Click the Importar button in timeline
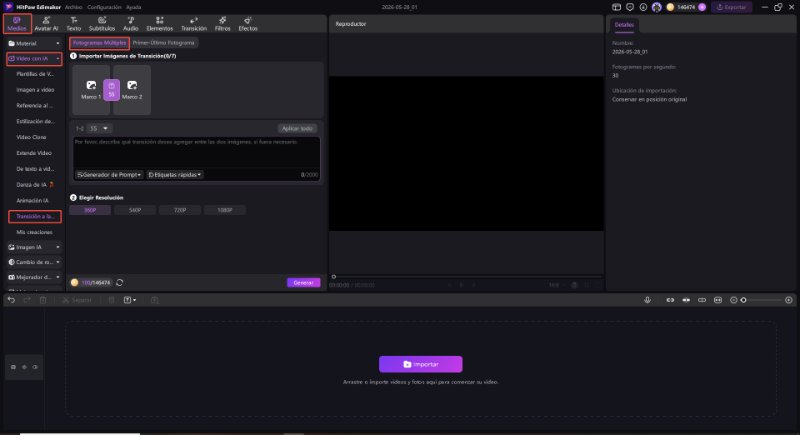This screenshot has width=800, height=435. [421, 365]
